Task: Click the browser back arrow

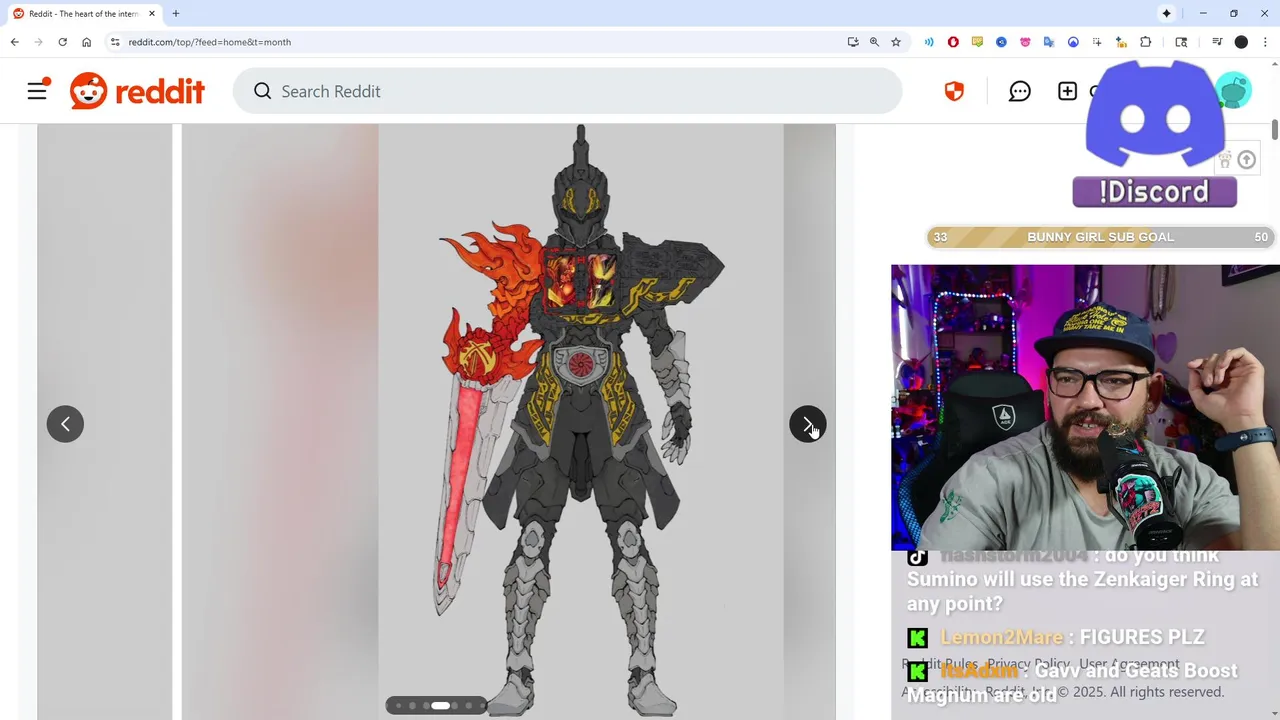Action: [14, 42]
